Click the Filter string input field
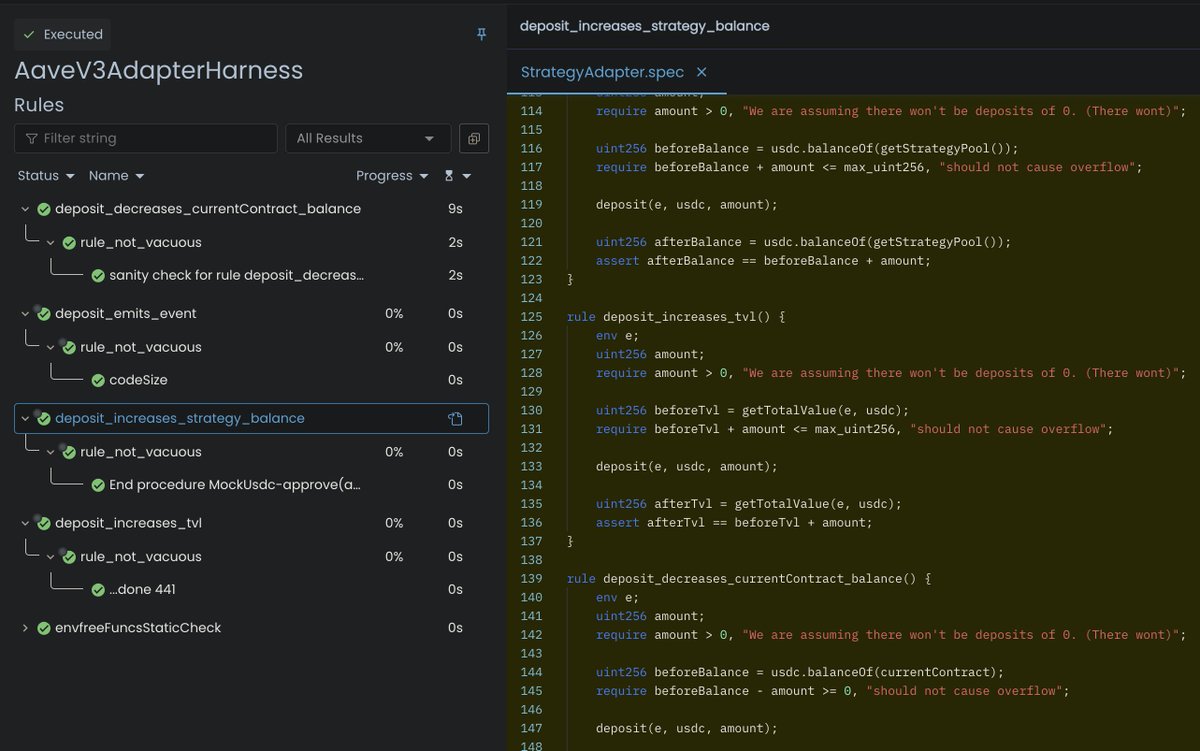1200x751 pixels. click(146, 138)
